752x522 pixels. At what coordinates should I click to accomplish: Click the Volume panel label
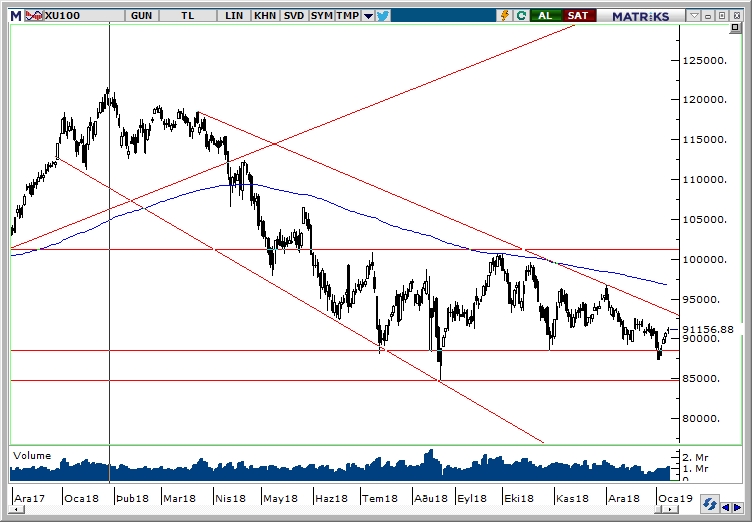(32, 455)
